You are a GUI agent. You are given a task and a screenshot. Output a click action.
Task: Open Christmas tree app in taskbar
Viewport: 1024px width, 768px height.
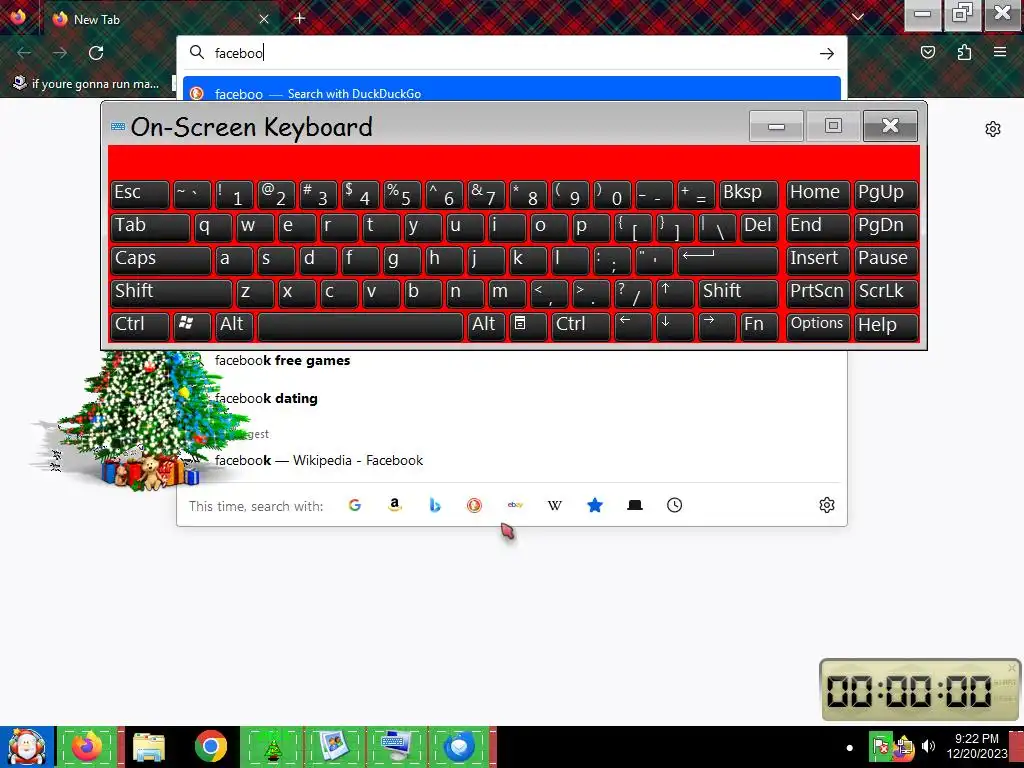coord(272,747)
